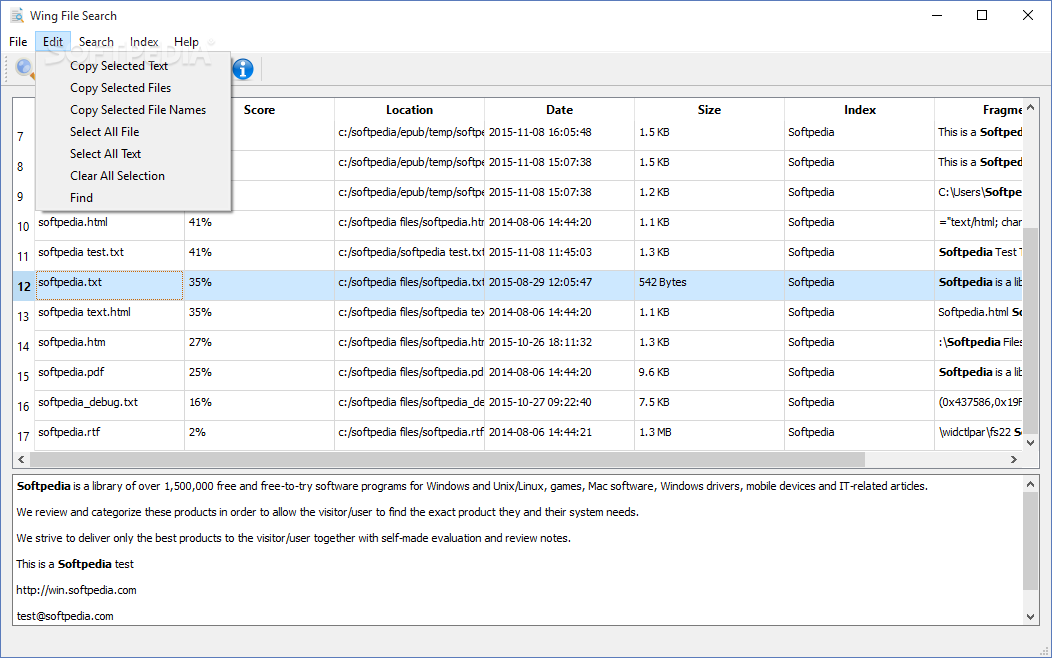The height and width of the screenshot is (658, 1052).
Task: Sort by the Score column header
Action: (259, 110)
